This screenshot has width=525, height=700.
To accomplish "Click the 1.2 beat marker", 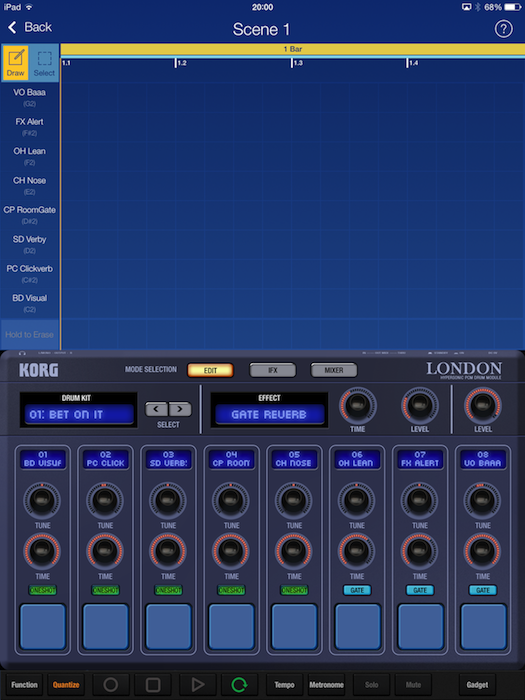I will 181,63.
